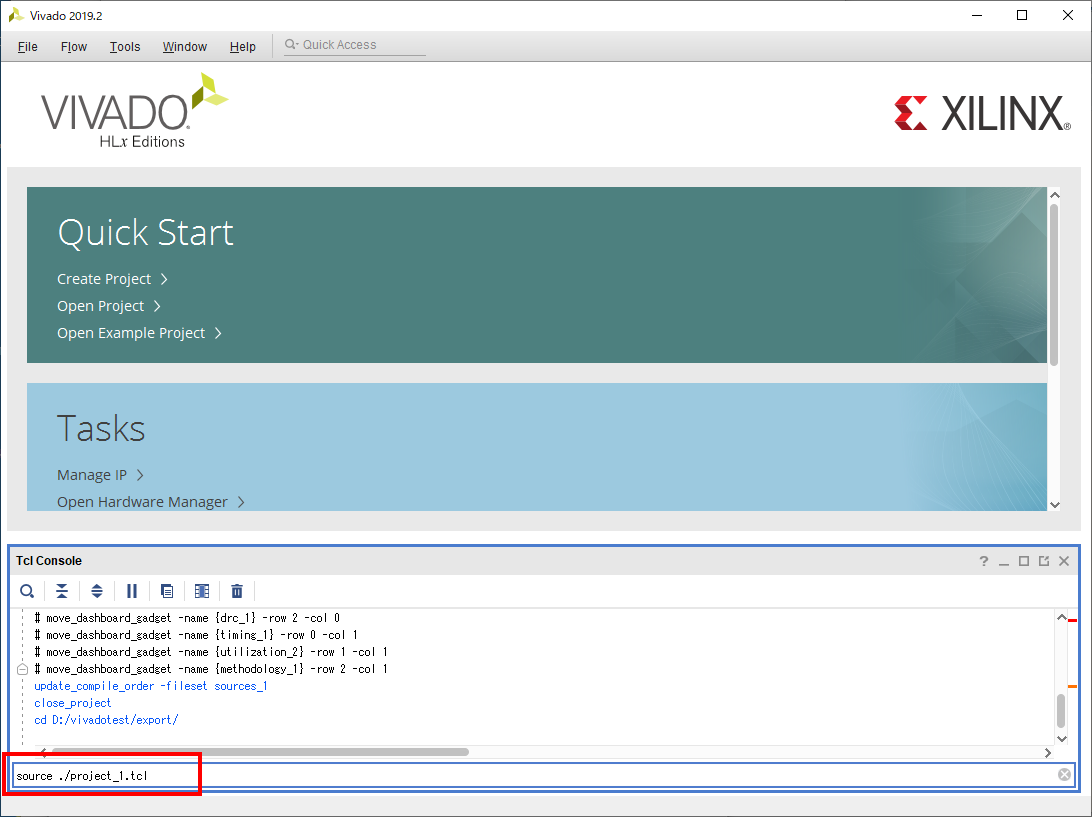Click the Create Project link
This screenshot has height=817, width=1092.
[112, 279]
